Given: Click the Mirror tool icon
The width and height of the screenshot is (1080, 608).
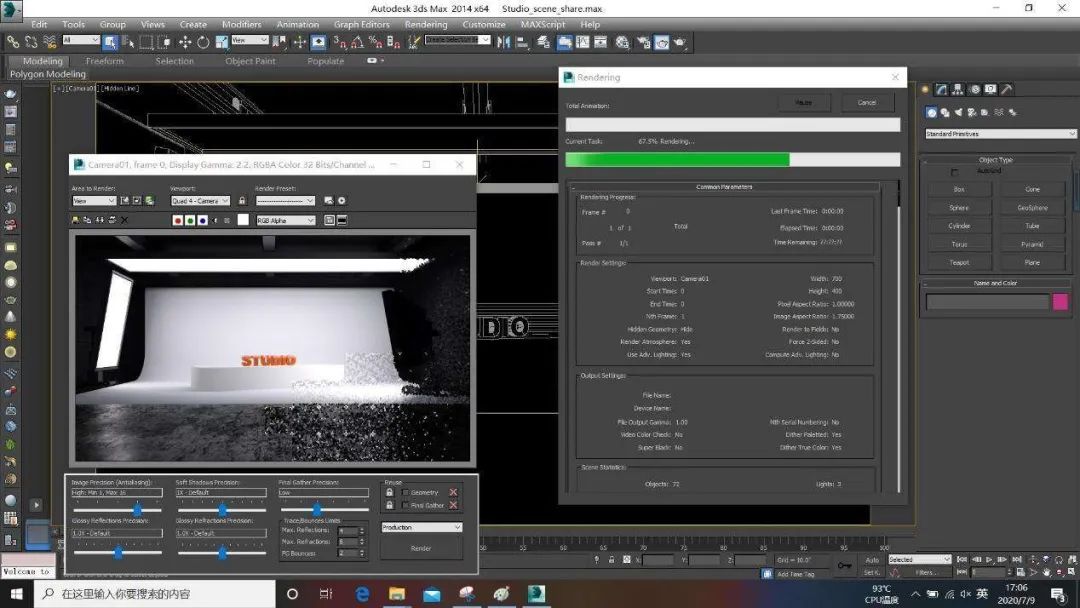Looking at the screenshot, I should 503,42.
